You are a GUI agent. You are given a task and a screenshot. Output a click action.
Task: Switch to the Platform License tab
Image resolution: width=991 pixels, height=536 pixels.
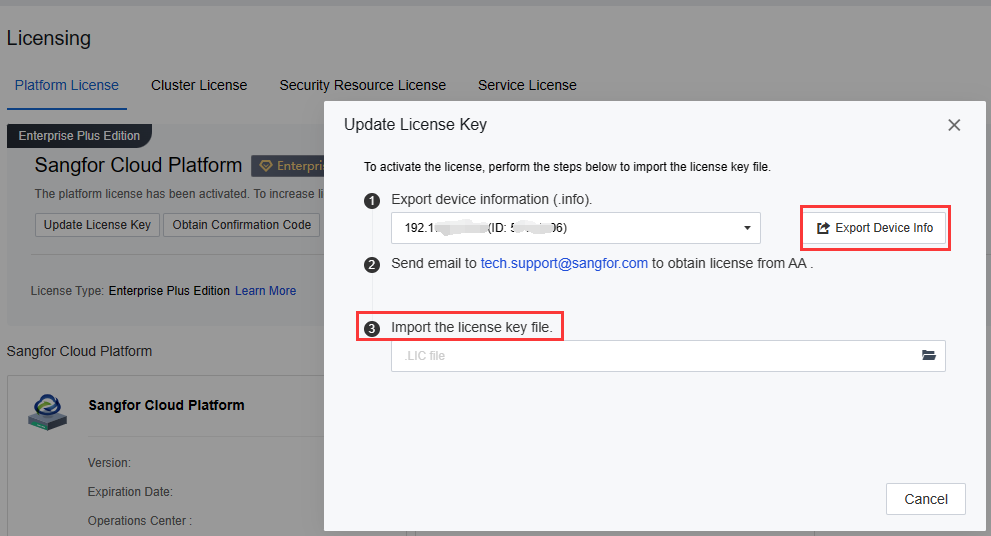pos(67,85)
